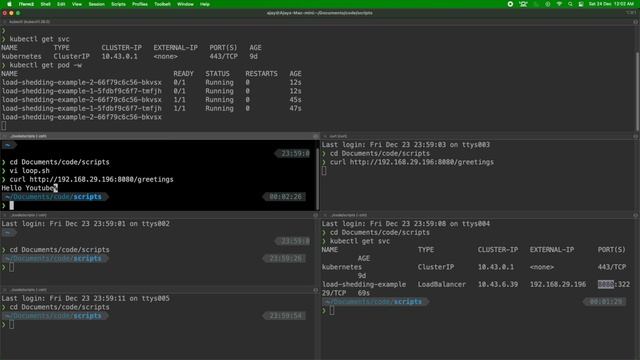
Task: Open the top kubectl pane's options menu icon
Action: [636, 22]
